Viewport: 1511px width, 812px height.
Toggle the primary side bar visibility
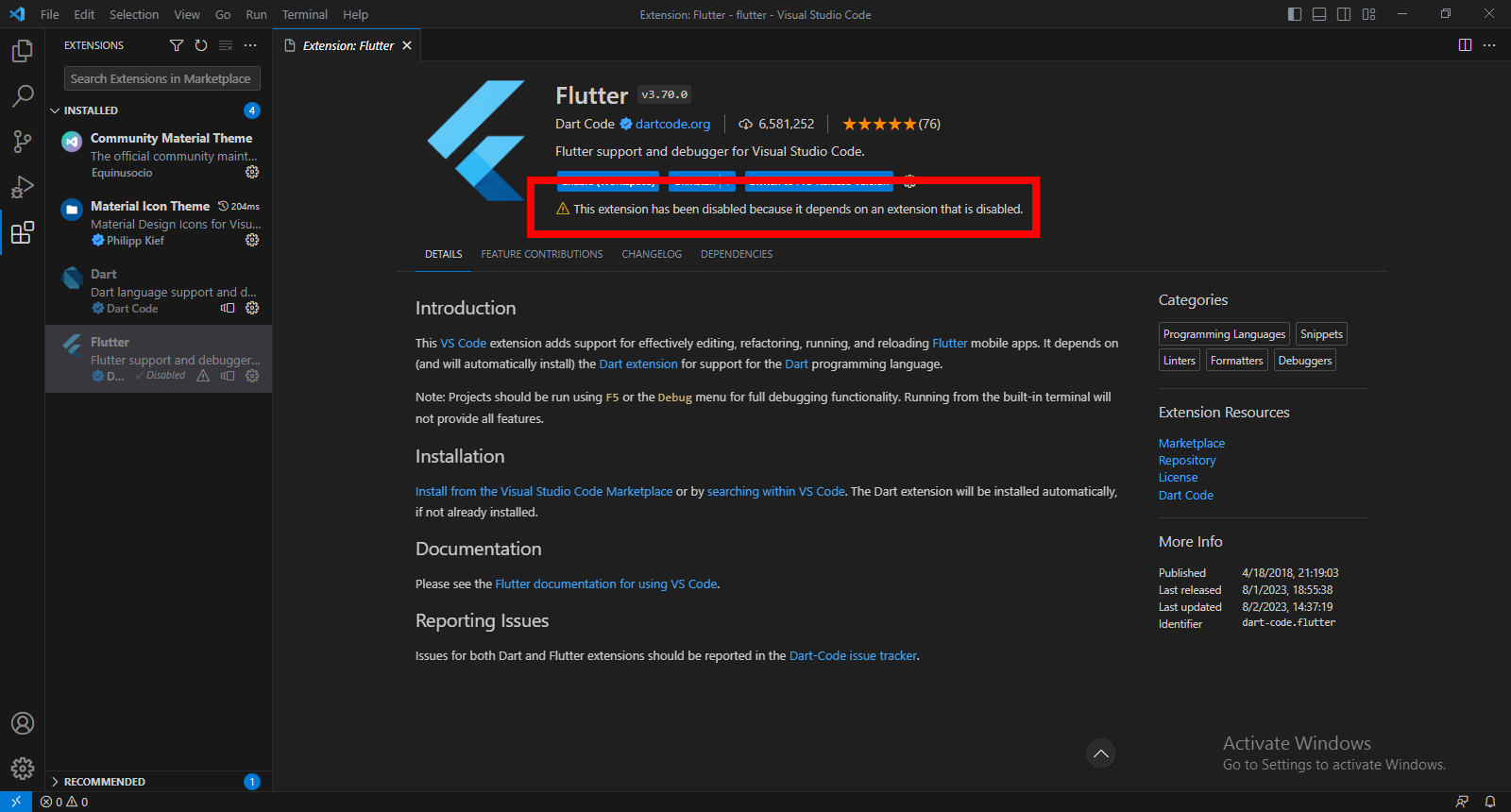click(1295, 14)
